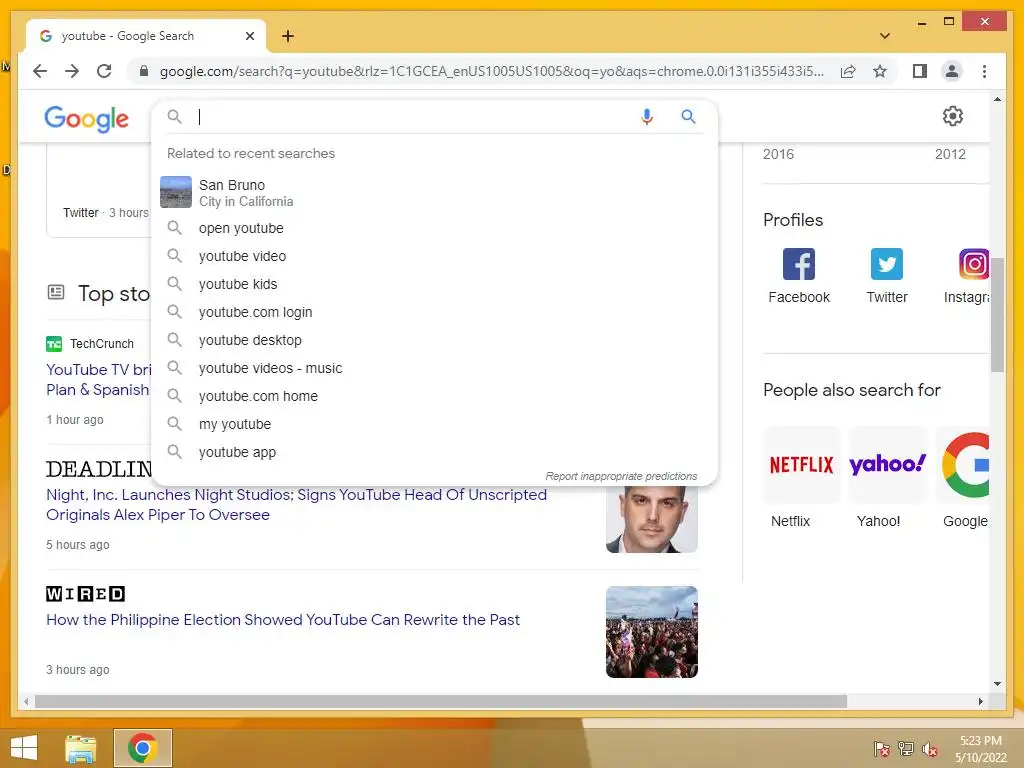Choose 'youtube videos - music' suggestion
This screenshot has width=1024, height=768.
[434, 368]
